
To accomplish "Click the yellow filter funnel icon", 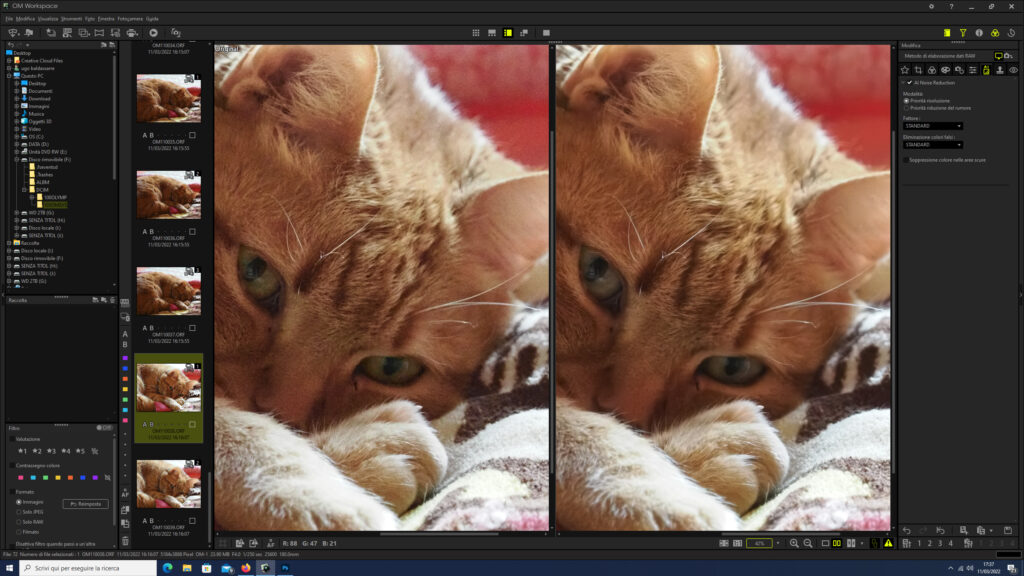I will coord(963,33).
